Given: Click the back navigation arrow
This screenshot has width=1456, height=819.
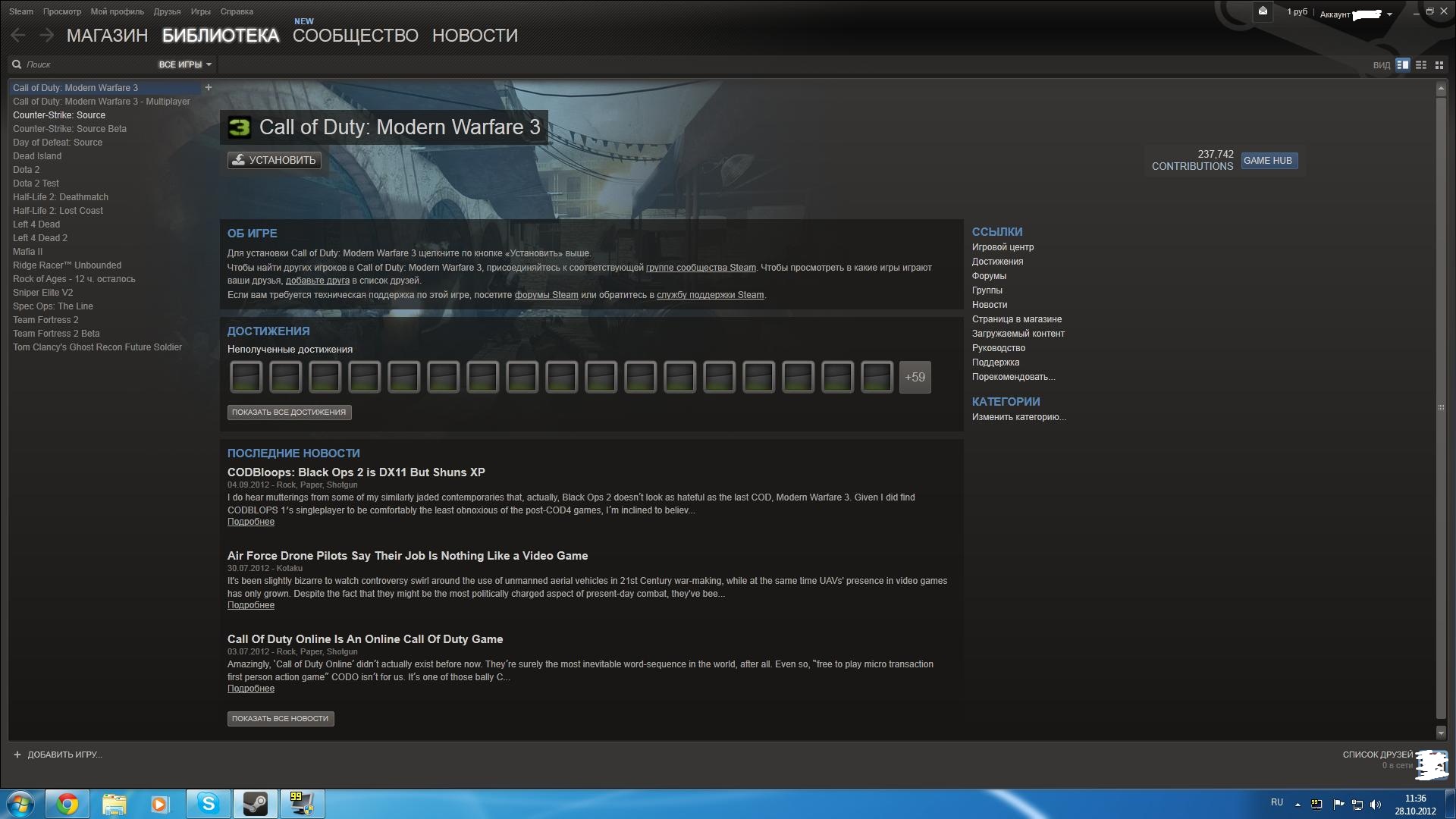Looking at the screenshot, I should (18, 36).
